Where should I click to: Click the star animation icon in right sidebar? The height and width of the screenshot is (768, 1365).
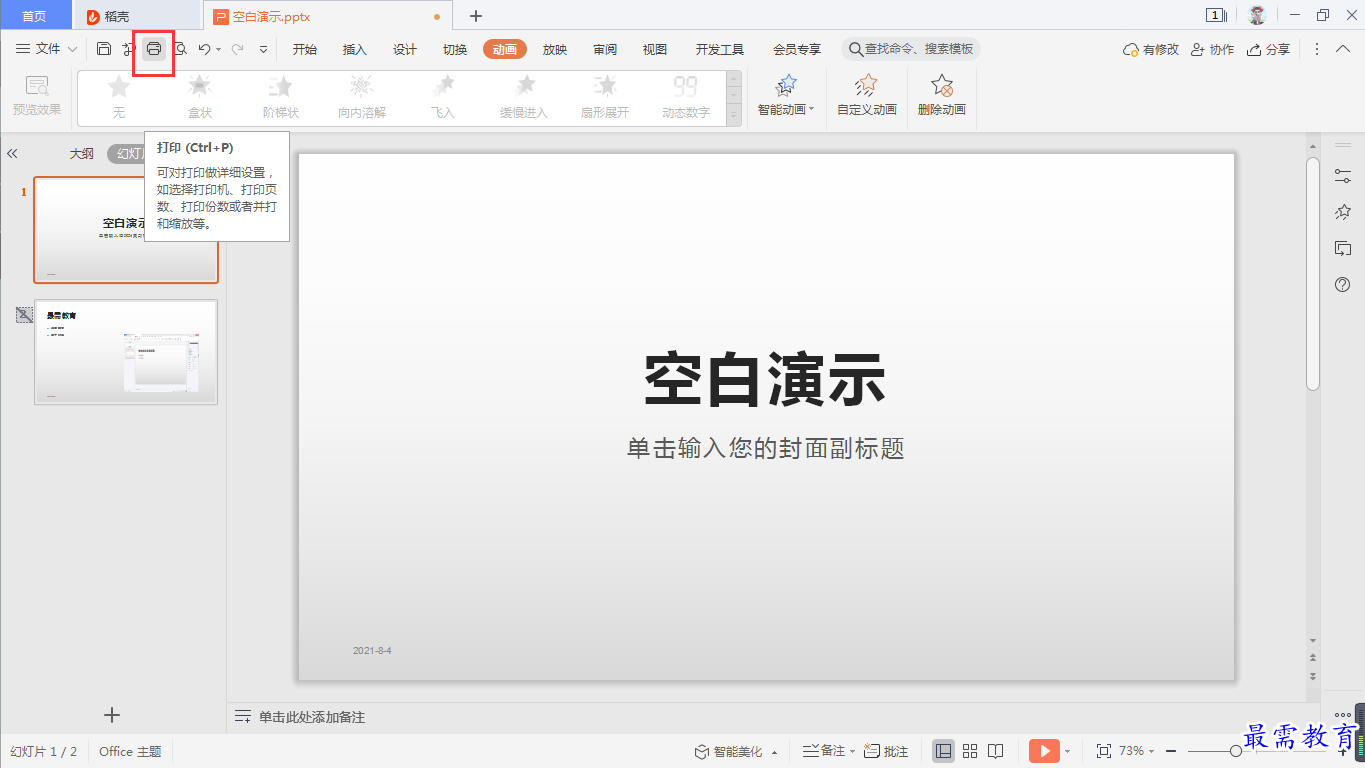[1343, 212]
